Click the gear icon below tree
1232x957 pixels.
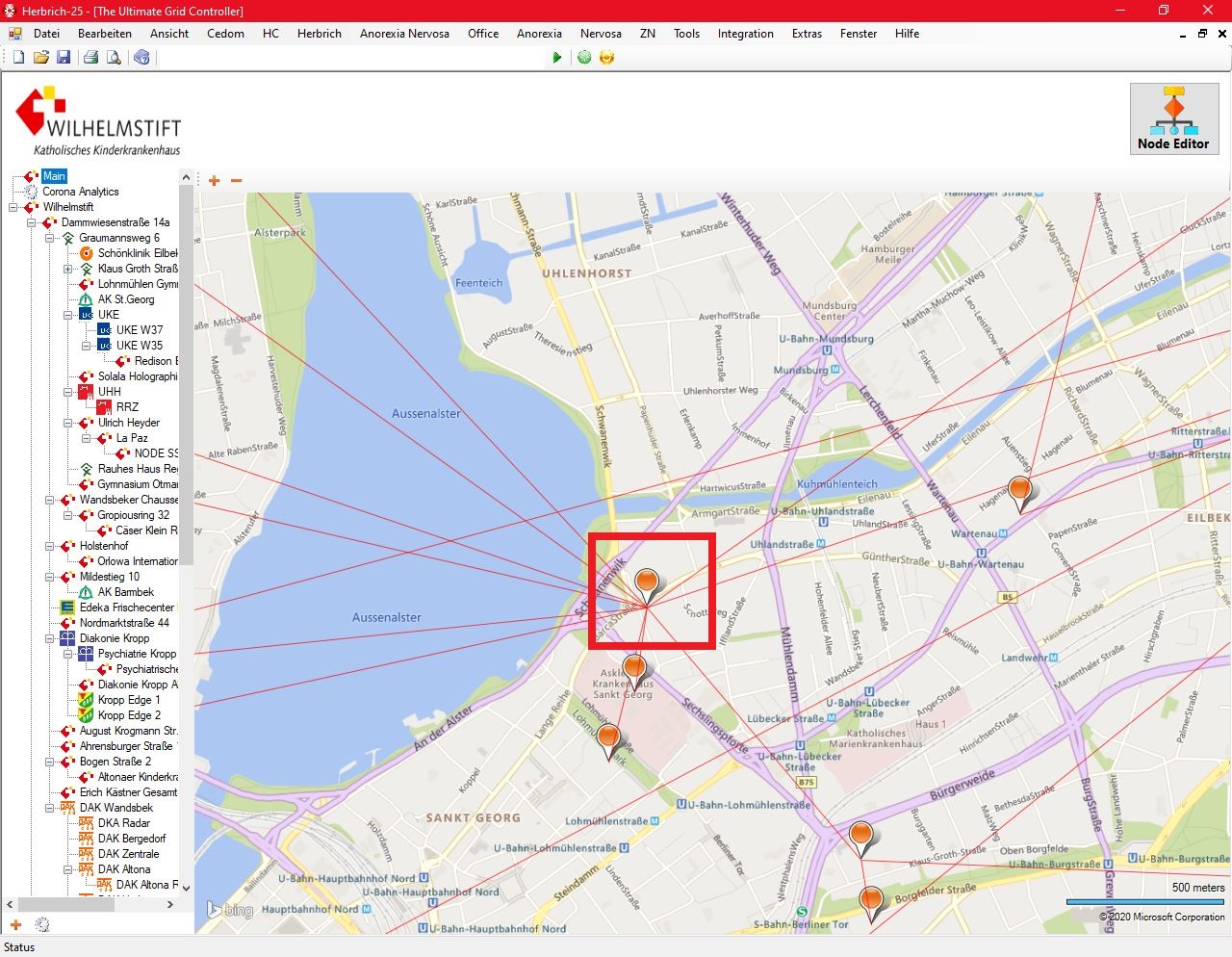(x=42, y=924)
